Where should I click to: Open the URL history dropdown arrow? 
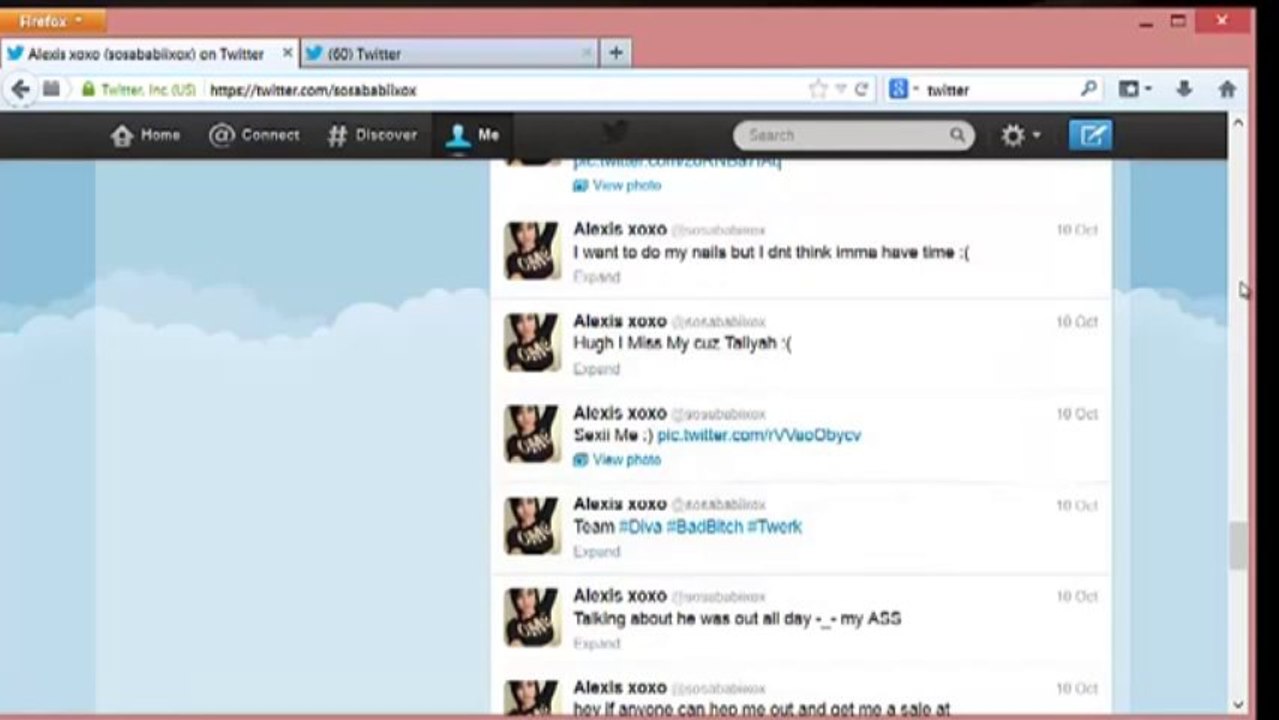[x=841, y=89]
